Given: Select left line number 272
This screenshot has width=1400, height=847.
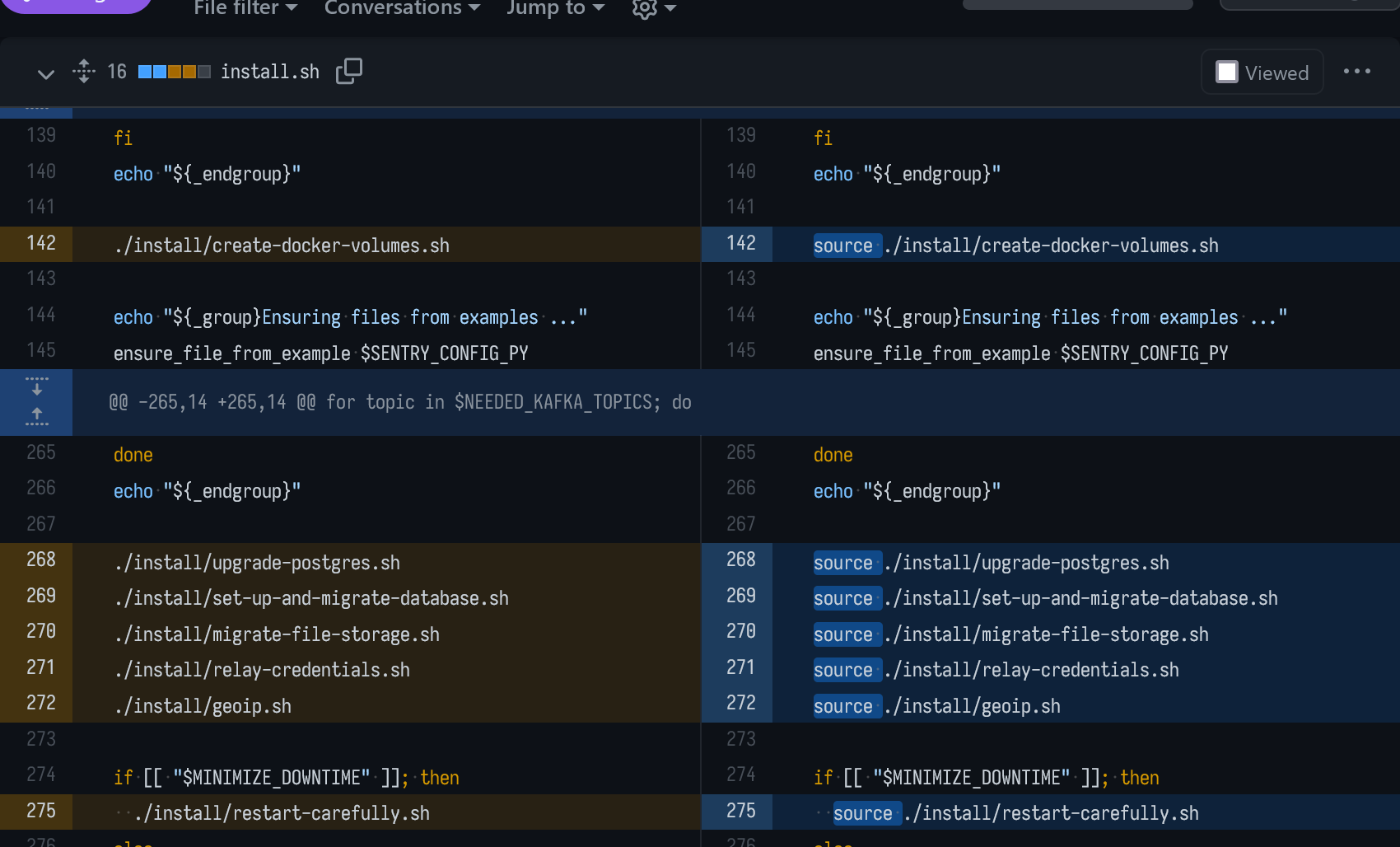Looking at the screenshot, I should pos(41,703).
